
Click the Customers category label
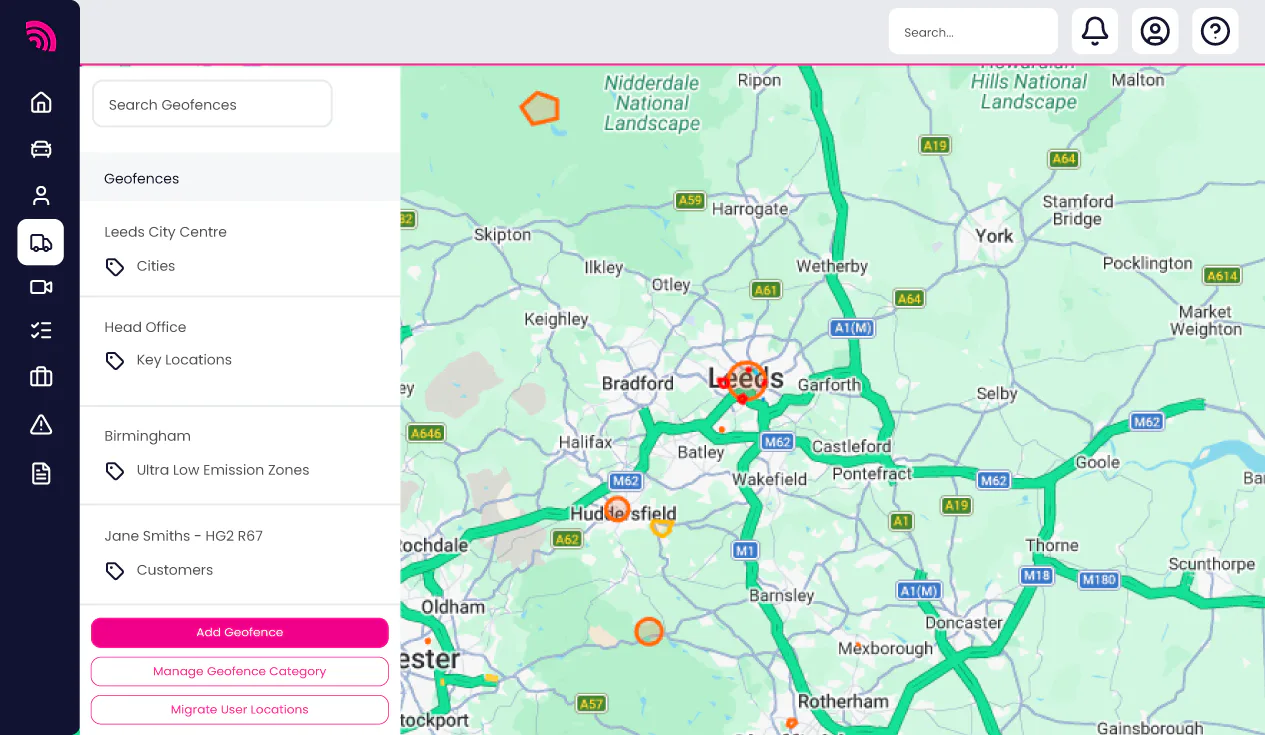click(175, 570)
